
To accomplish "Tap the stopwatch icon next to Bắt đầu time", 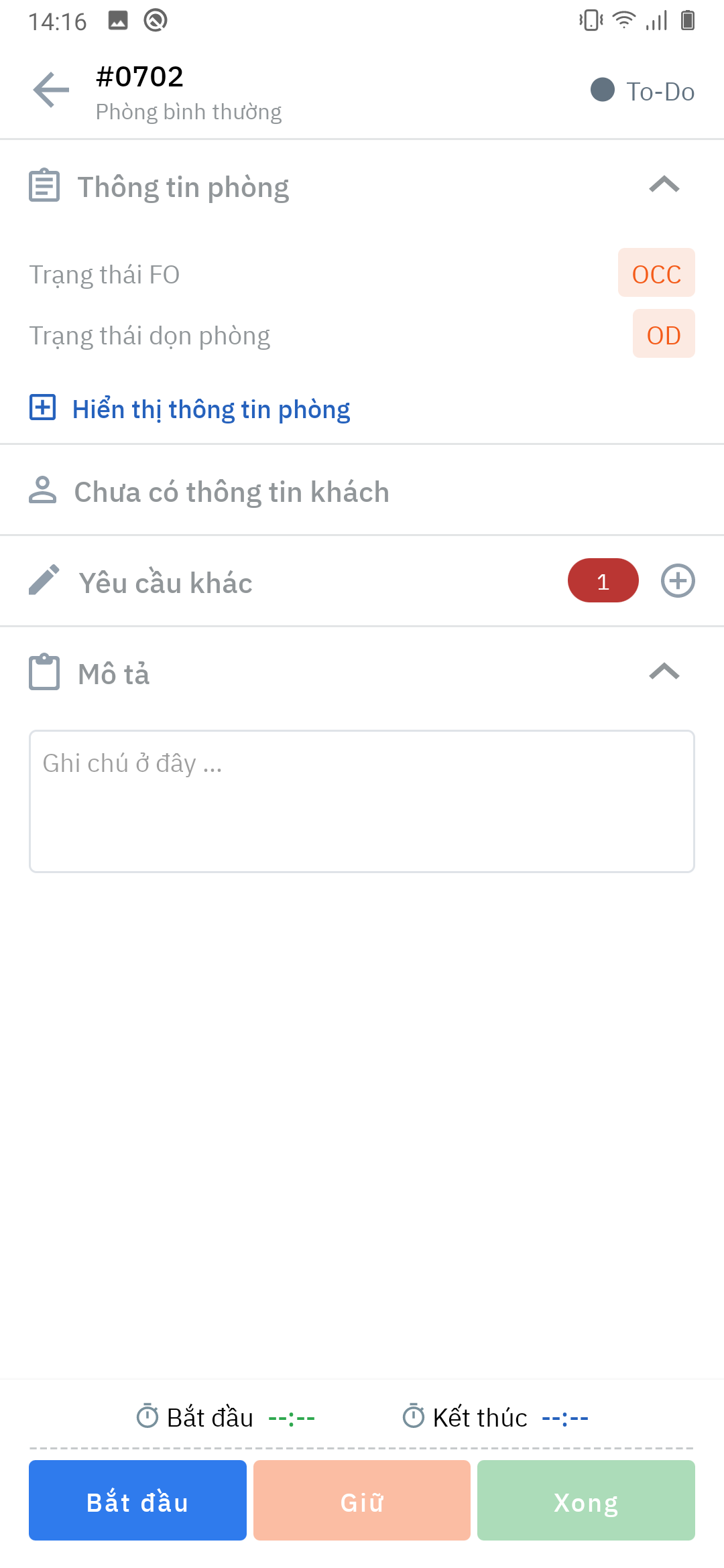I will click(147, 1416).
